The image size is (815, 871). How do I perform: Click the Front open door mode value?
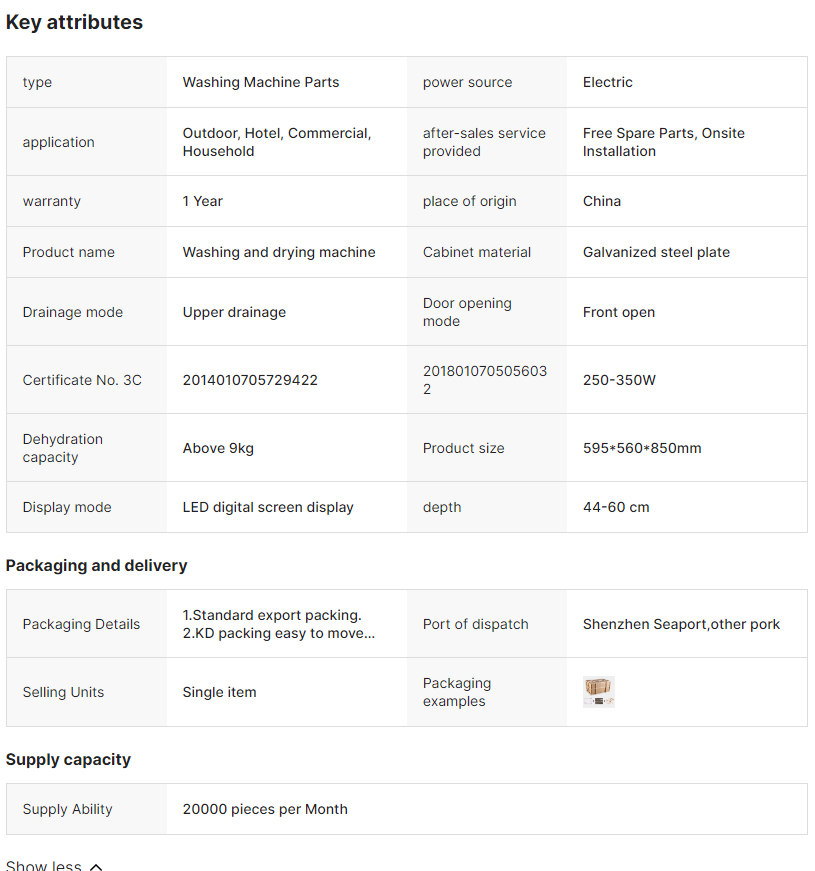pyautogui.click(x=619, y=312)
